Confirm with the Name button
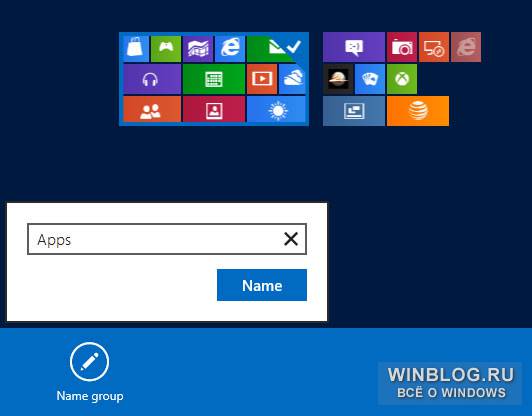This screenshot has width=532, height=416. point(262,285)
